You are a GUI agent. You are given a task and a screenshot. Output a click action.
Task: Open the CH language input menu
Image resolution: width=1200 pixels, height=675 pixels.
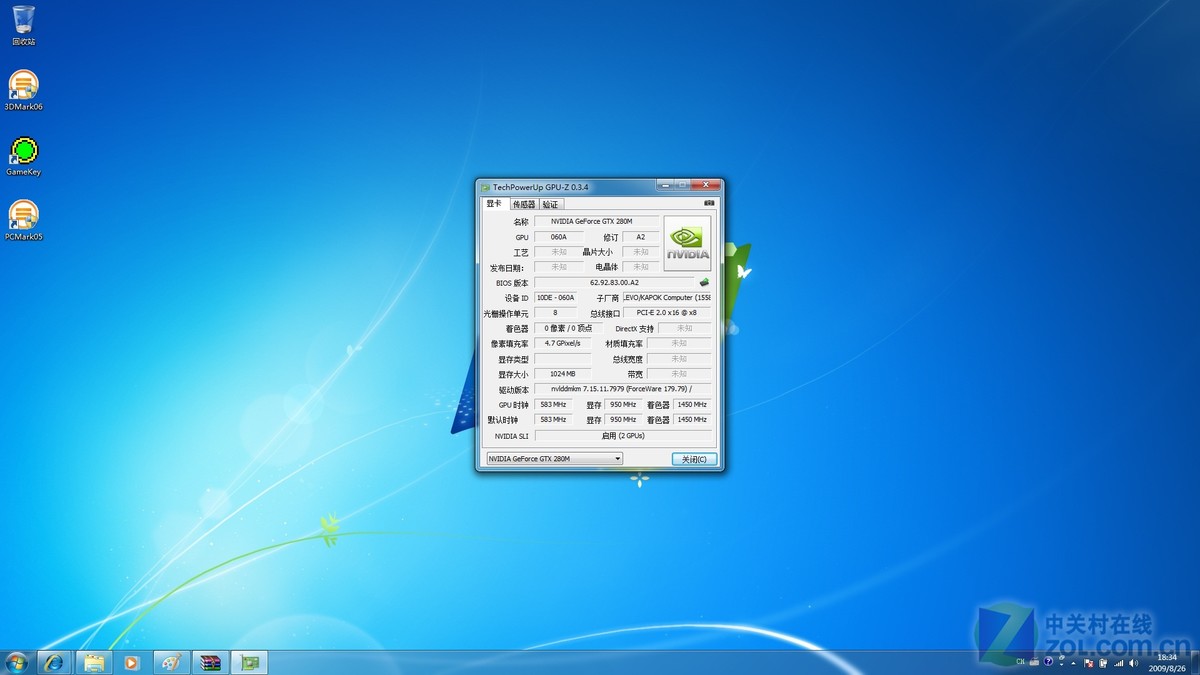(1019, 662)
